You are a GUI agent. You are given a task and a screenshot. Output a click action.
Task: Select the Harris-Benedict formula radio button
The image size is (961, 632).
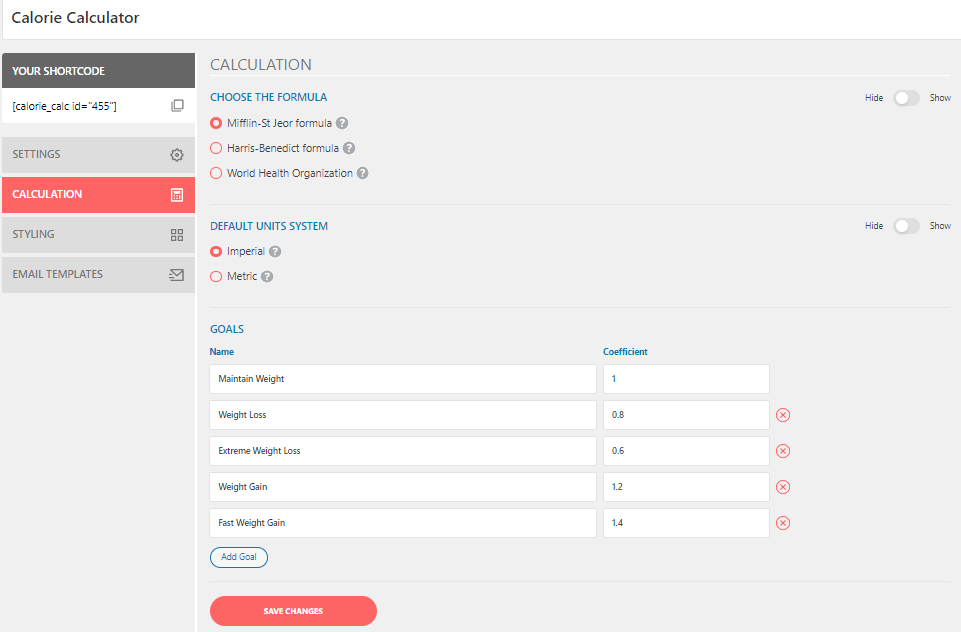pyautogui.click(x=216, y=148)
